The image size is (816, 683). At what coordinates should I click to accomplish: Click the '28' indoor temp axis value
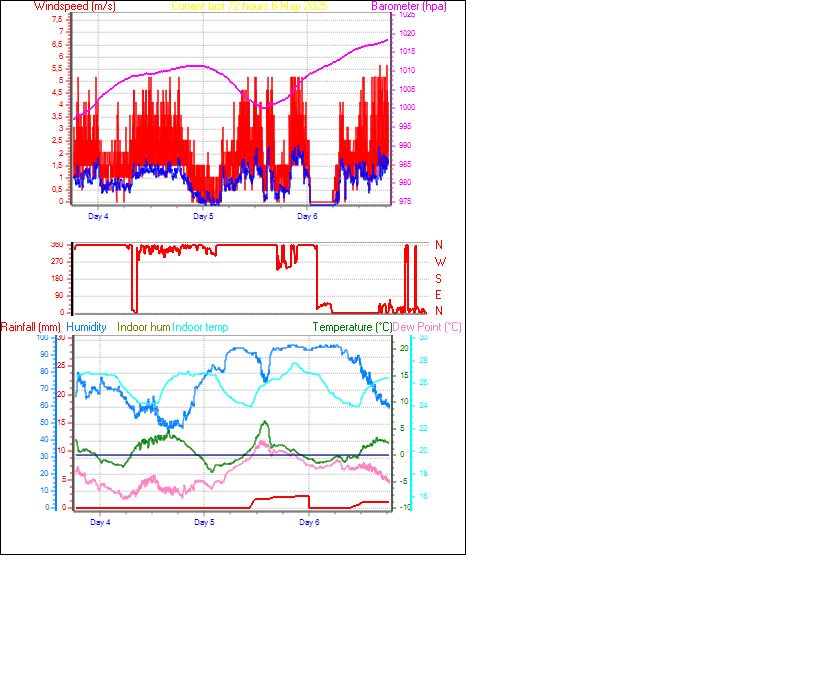click(x=424, y=360)
